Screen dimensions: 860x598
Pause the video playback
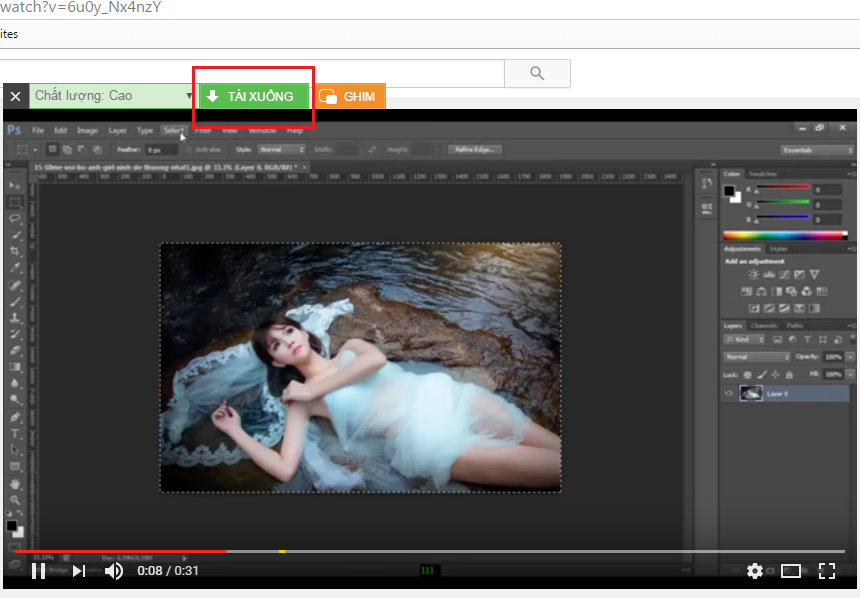pyautogui.click(x=38, y=571)
